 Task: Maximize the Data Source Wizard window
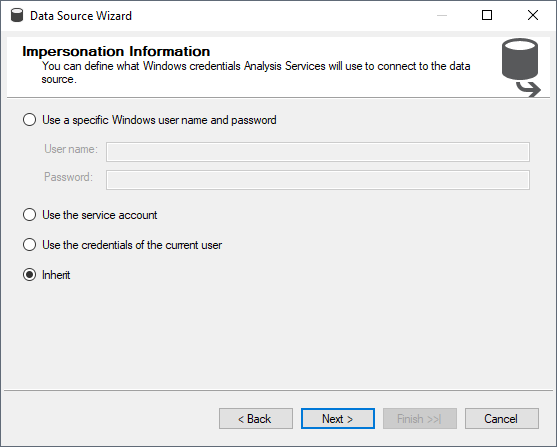point(487,15)
